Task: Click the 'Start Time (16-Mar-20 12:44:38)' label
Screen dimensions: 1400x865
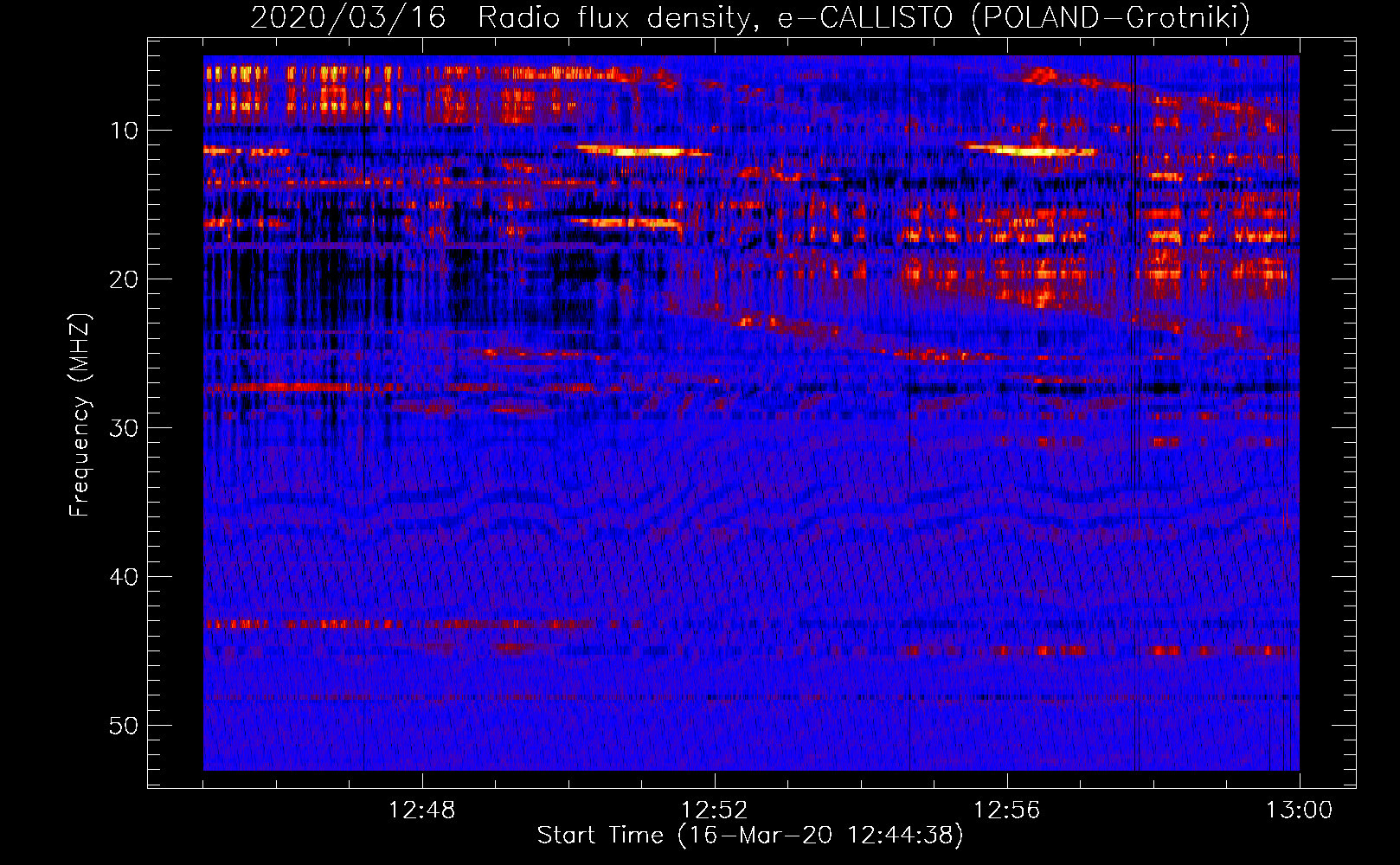Action: pos(750,836)
